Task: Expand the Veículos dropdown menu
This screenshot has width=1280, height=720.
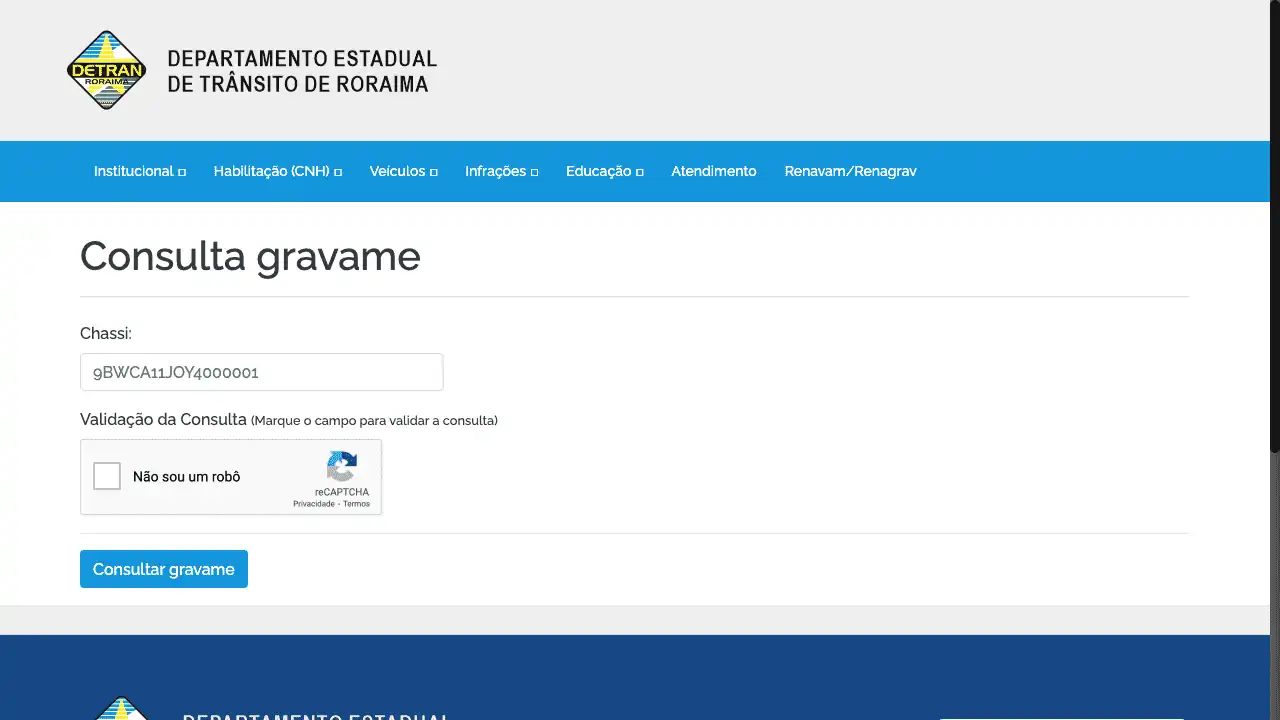Action: [403, 171]
